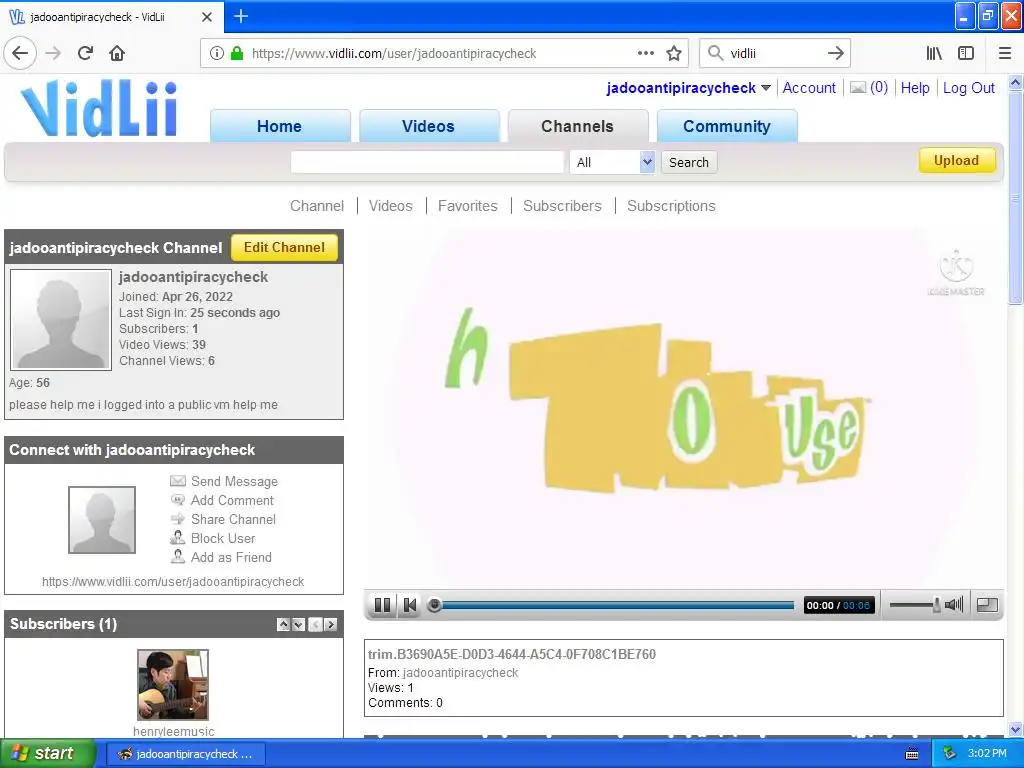Click the taskbar clock showing 3:02 PM

(987, 753)
